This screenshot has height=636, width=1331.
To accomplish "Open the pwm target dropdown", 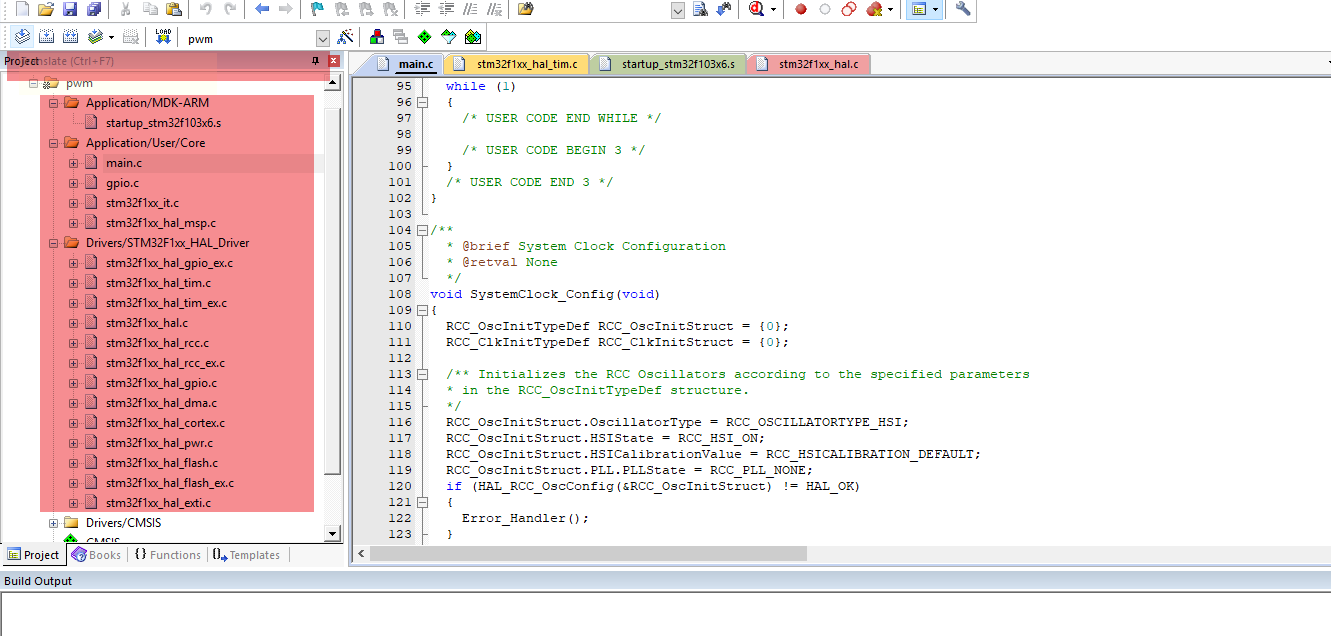I will coord(322,38).
